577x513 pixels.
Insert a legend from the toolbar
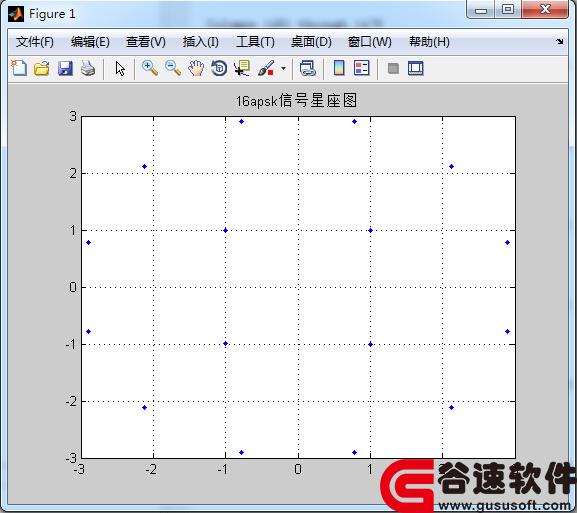coord(361,68)
